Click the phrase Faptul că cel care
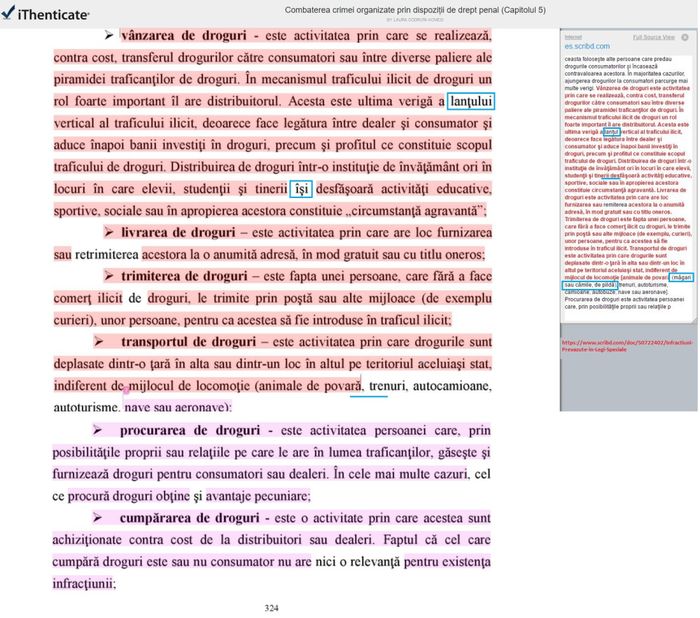 [x=437, y=540]
